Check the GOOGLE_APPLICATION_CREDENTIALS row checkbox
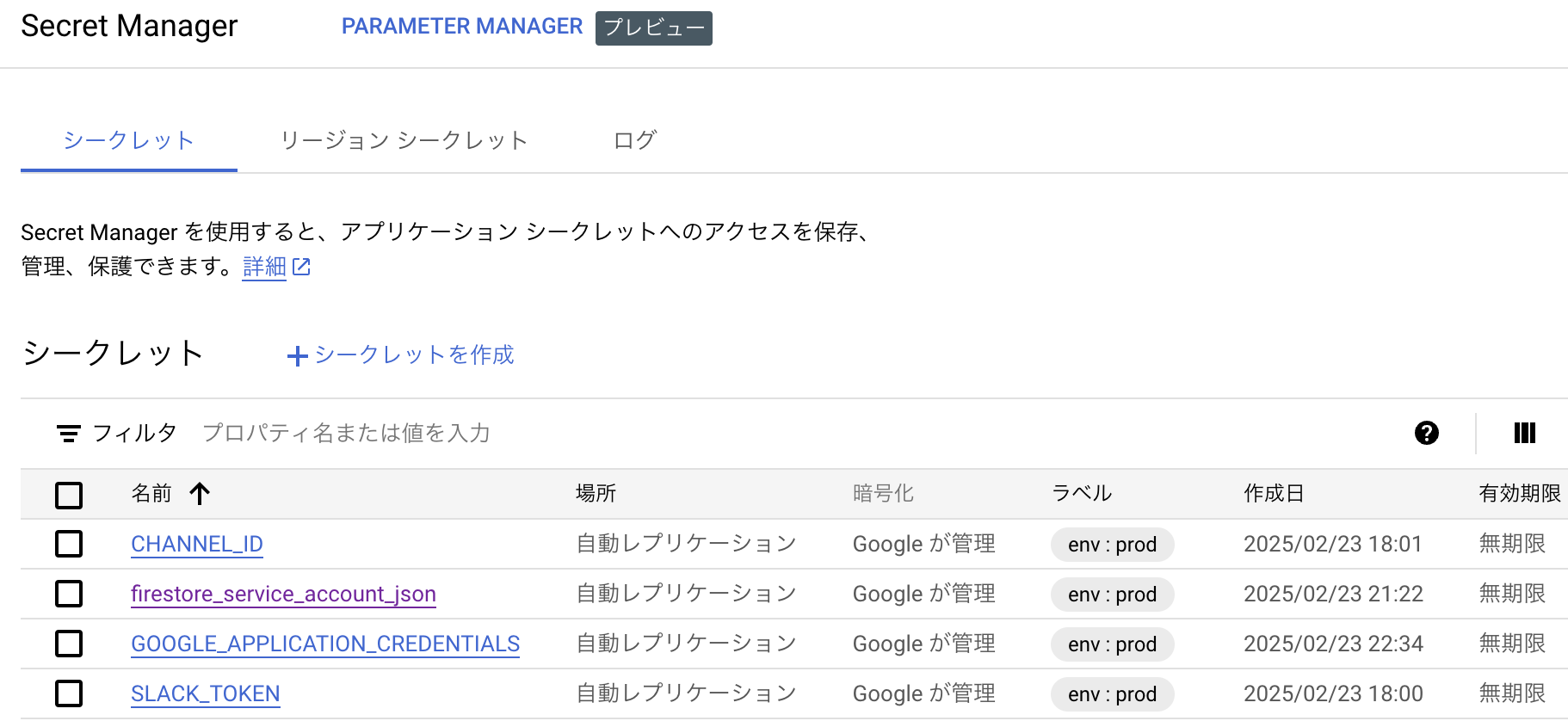 [69, 644]
